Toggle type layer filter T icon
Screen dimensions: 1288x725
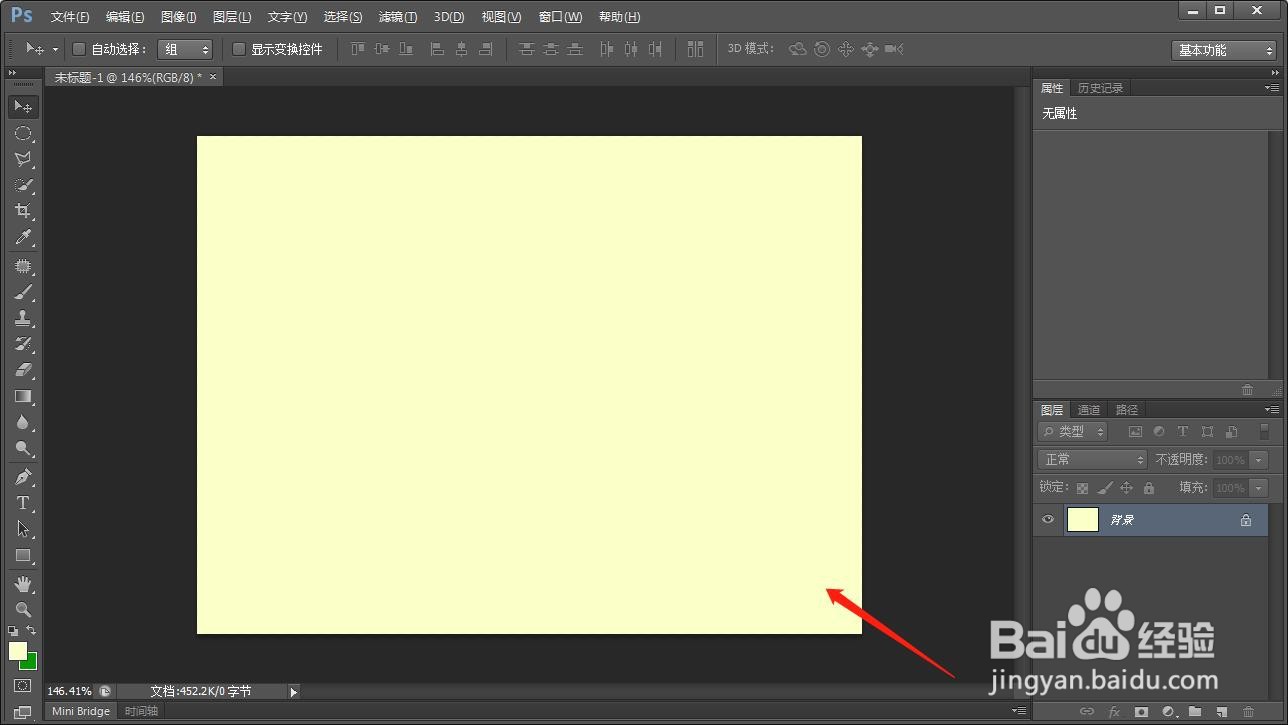[1183, 432]
